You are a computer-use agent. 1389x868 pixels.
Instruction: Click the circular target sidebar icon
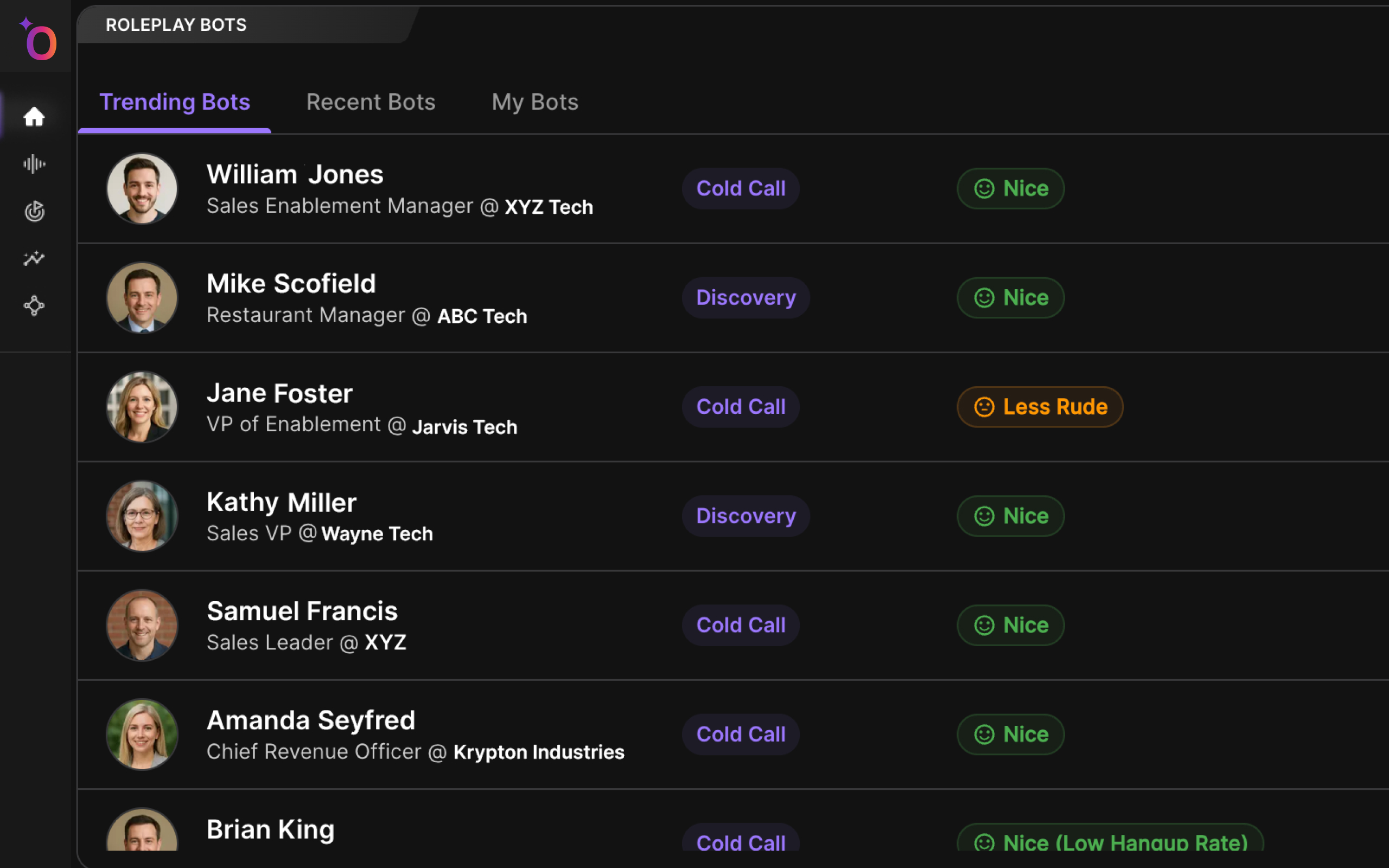click(34, 211)
